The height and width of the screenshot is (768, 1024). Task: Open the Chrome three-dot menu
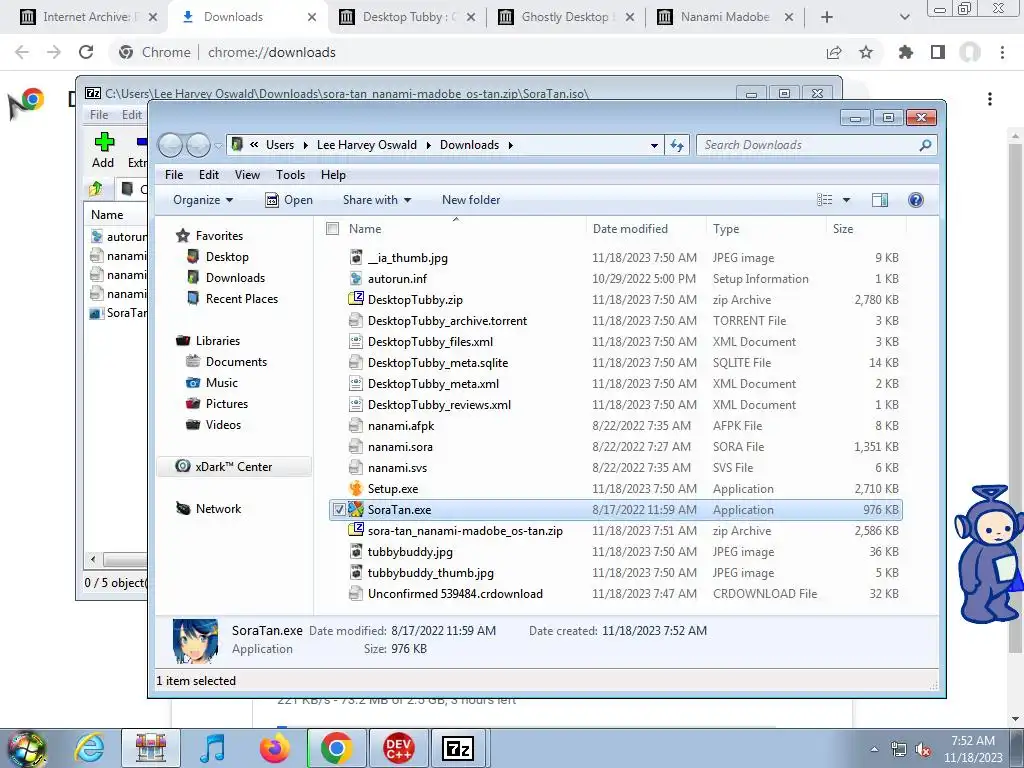click(1002, 52)
